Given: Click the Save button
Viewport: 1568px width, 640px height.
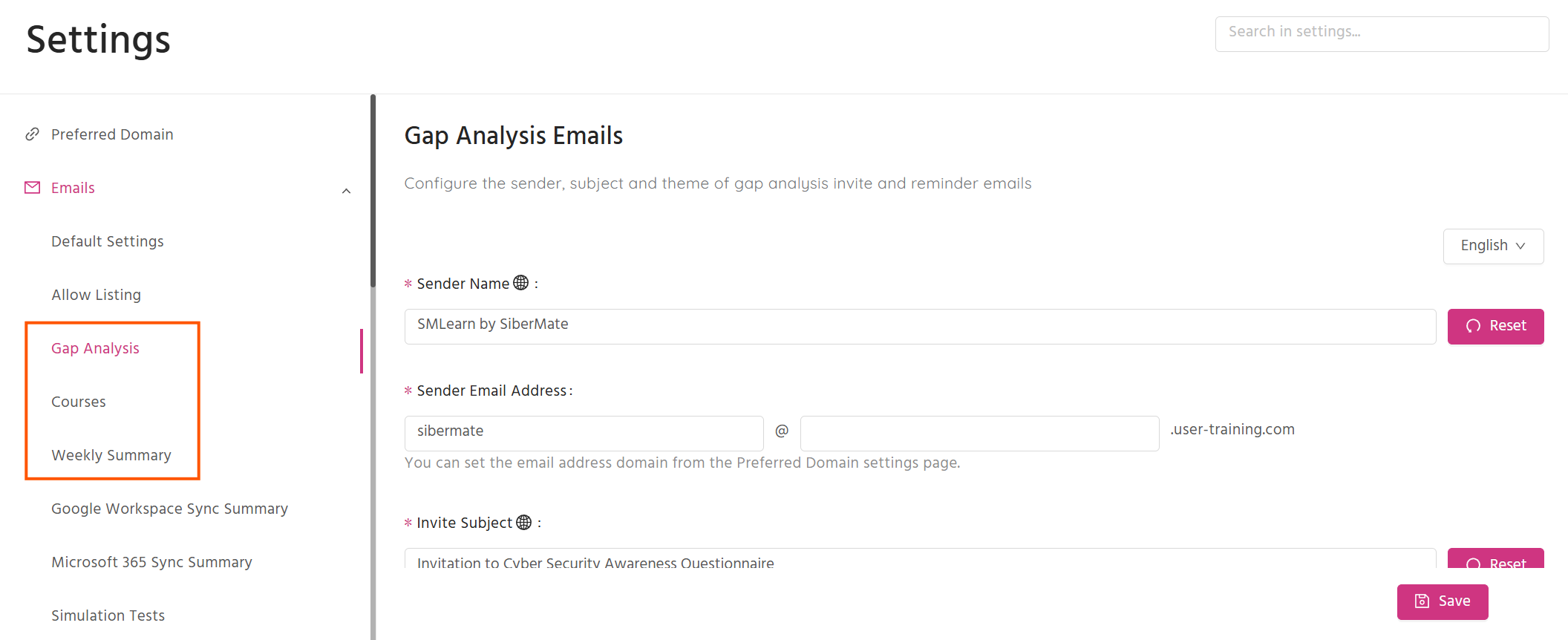Looking at the screenshot, I should (1443, 601).
